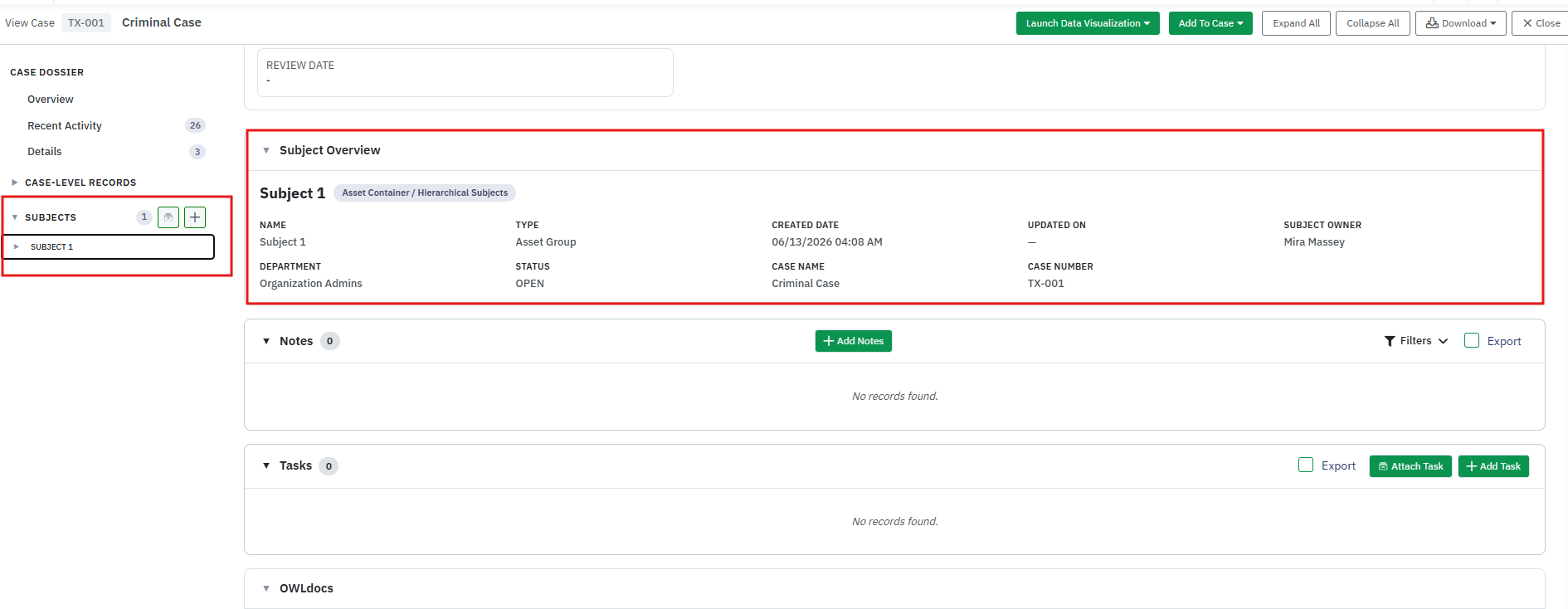Tick the Export checkbox in Tasks
Viewport: 1568px width, 609px height.
pyautogui.click(x=1306, y=465)
